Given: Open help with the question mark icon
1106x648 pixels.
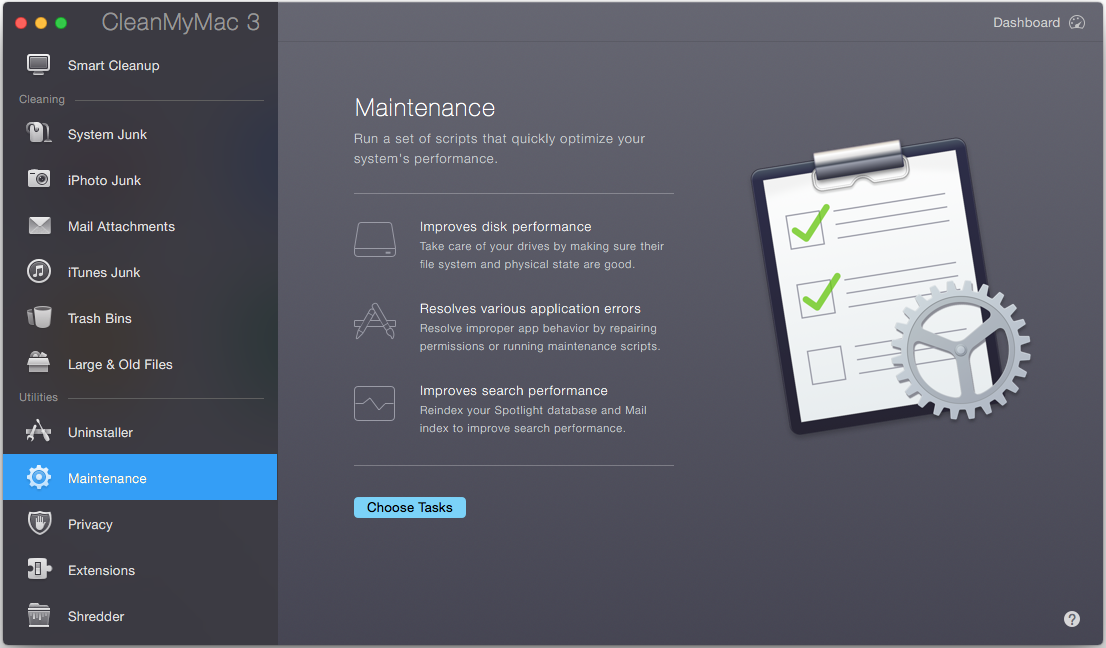Looking at the screenshot, I should pyautogui.click(x=1071, y=619).
